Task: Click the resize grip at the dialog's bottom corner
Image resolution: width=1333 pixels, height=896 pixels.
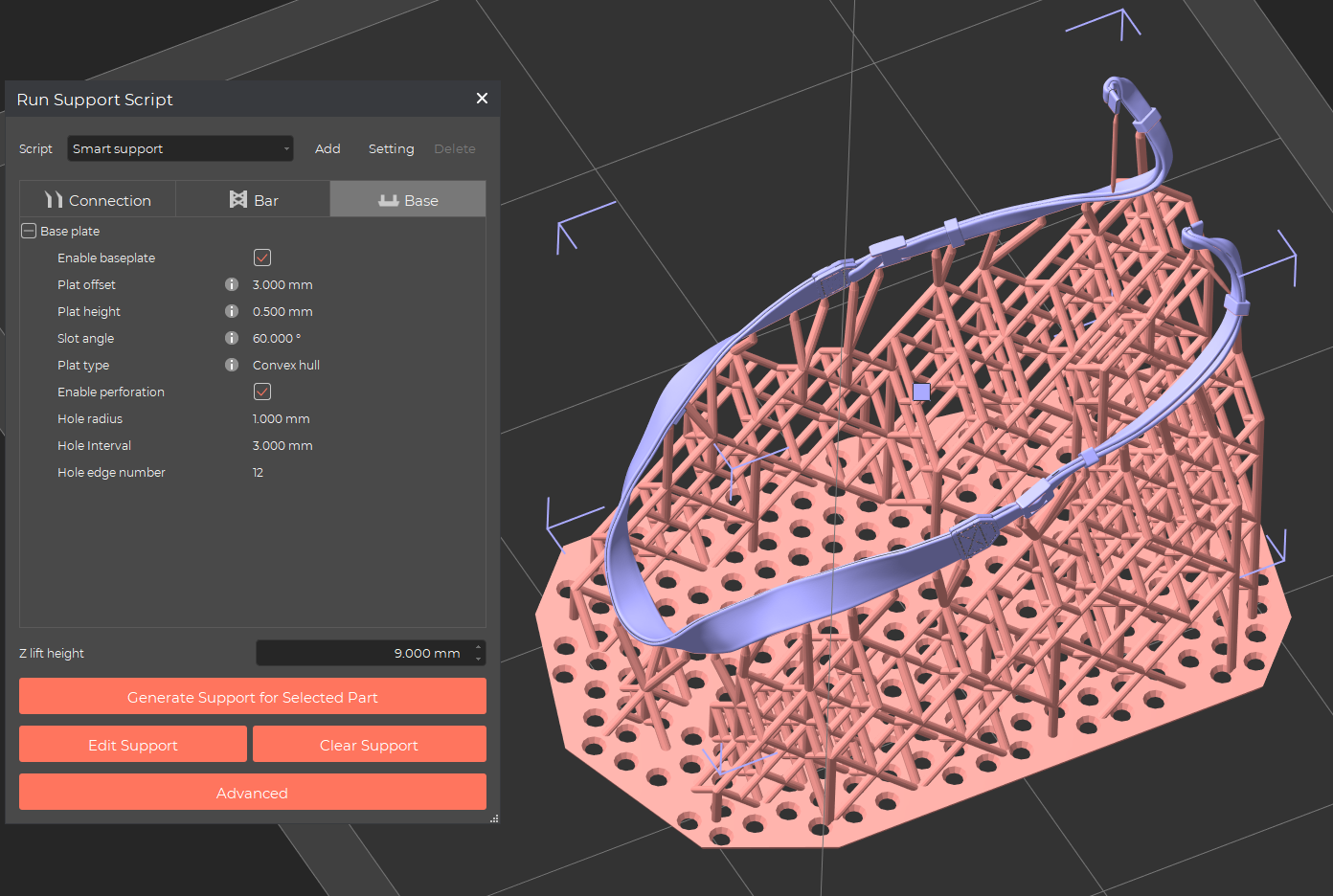Action: click(494, 818)
